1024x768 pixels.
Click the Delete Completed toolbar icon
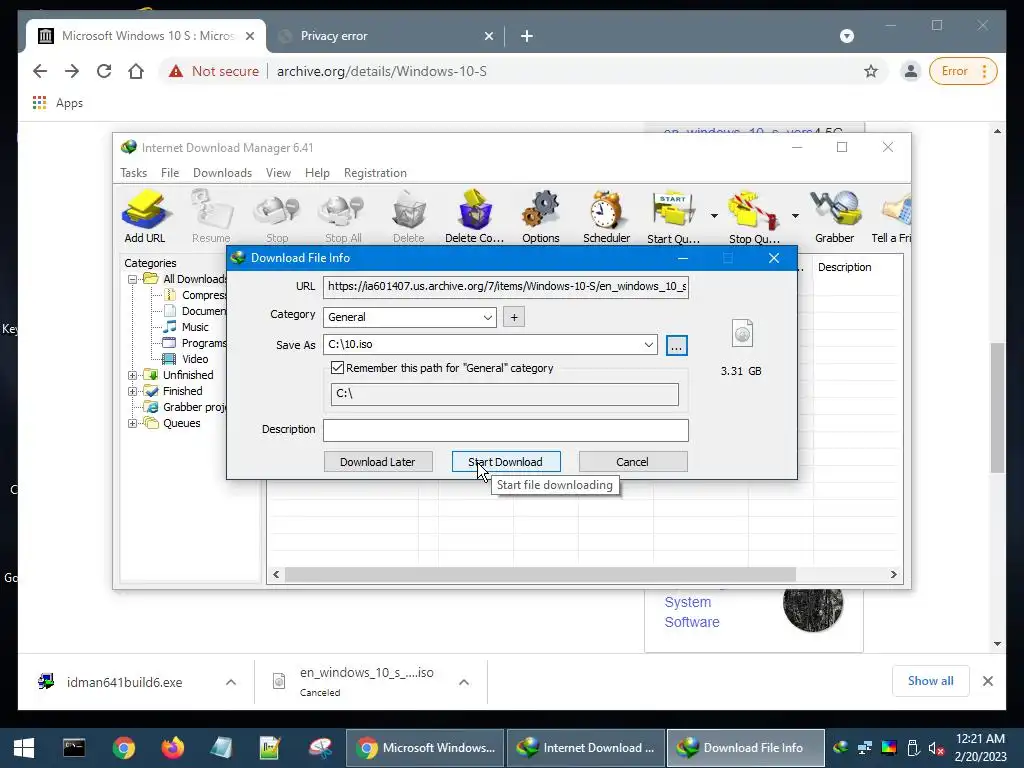[x=475, y=216]
